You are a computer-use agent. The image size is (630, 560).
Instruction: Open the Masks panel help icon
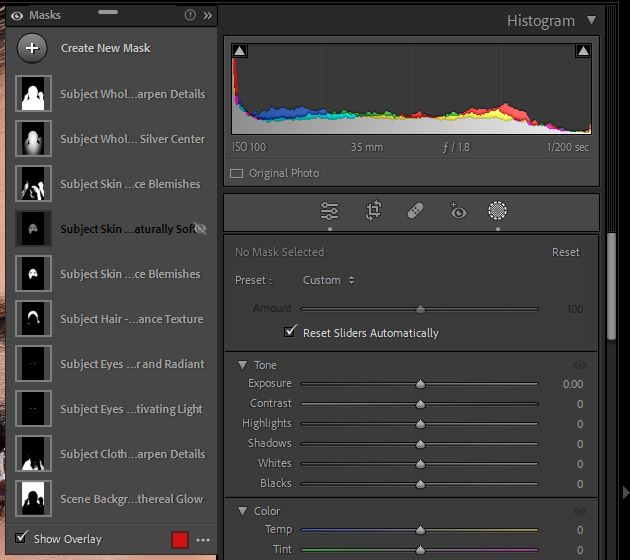click(x=190, y=15)
